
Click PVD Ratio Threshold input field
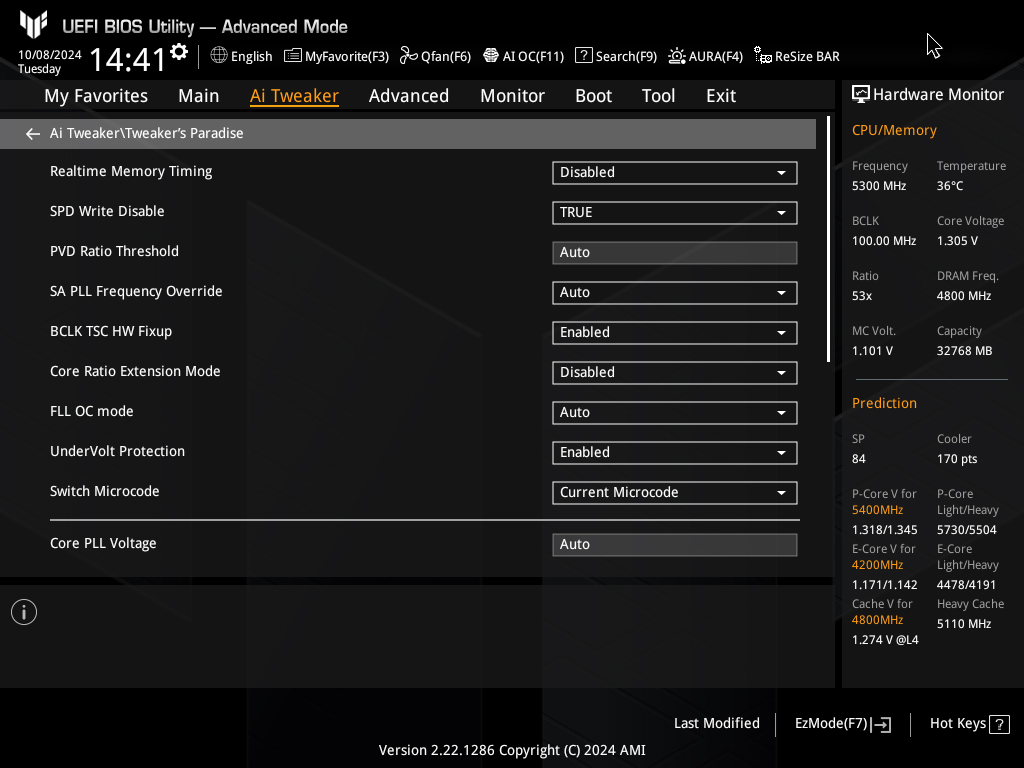pos(675,253)
